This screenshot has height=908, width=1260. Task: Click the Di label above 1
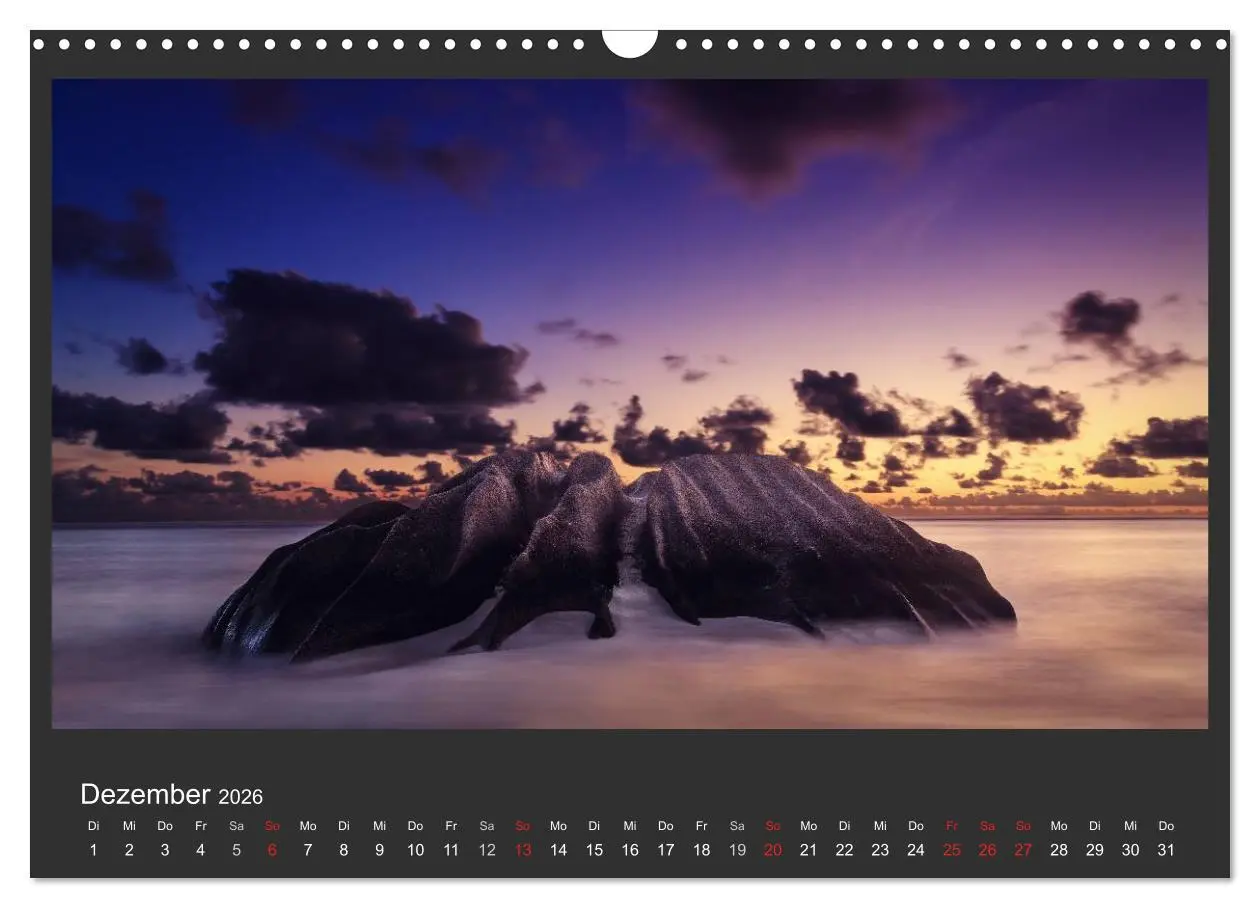94,826
